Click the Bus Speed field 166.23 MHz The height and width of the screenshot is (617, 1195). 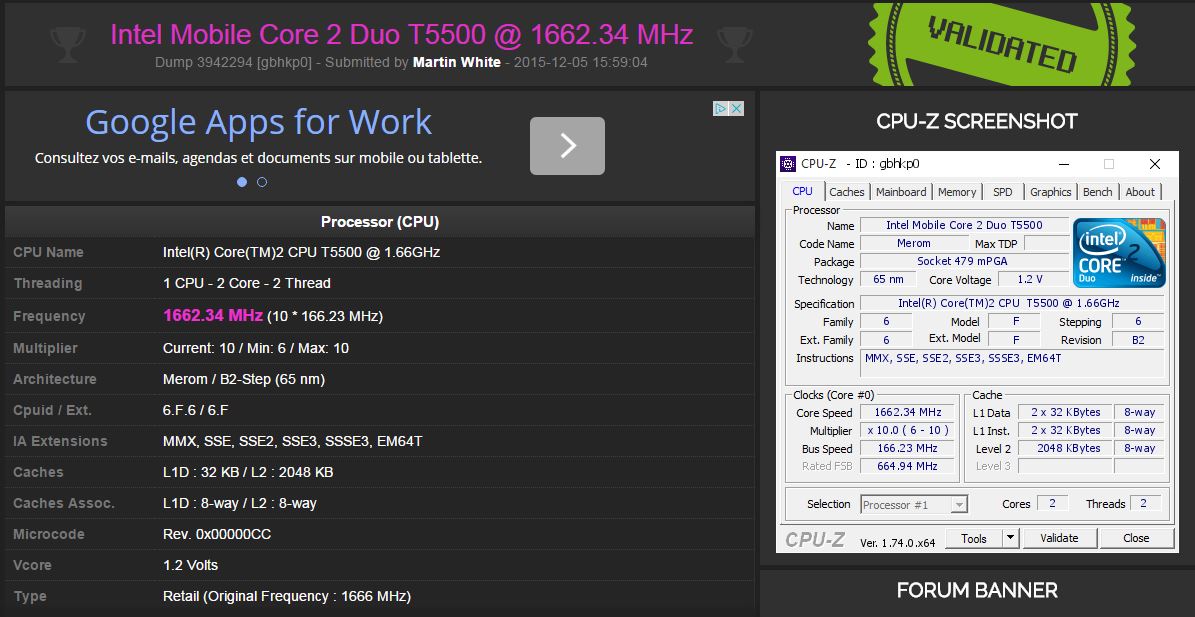click(907, 448)
